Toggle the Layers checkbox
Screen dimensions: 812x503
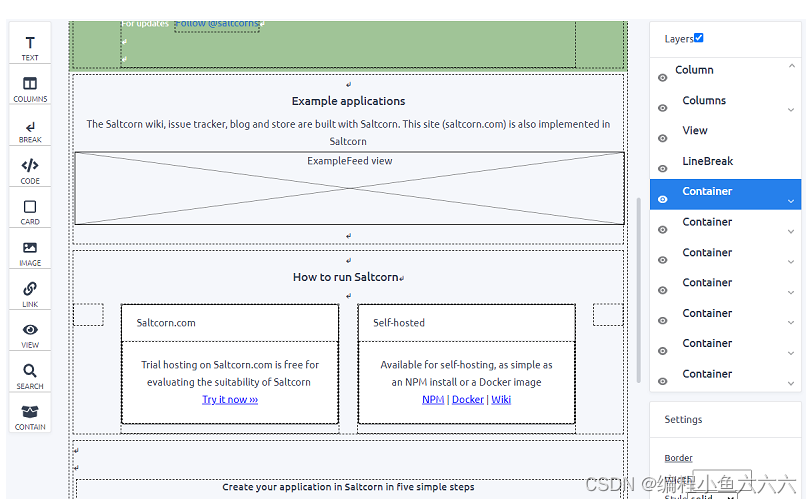[699, 38]
